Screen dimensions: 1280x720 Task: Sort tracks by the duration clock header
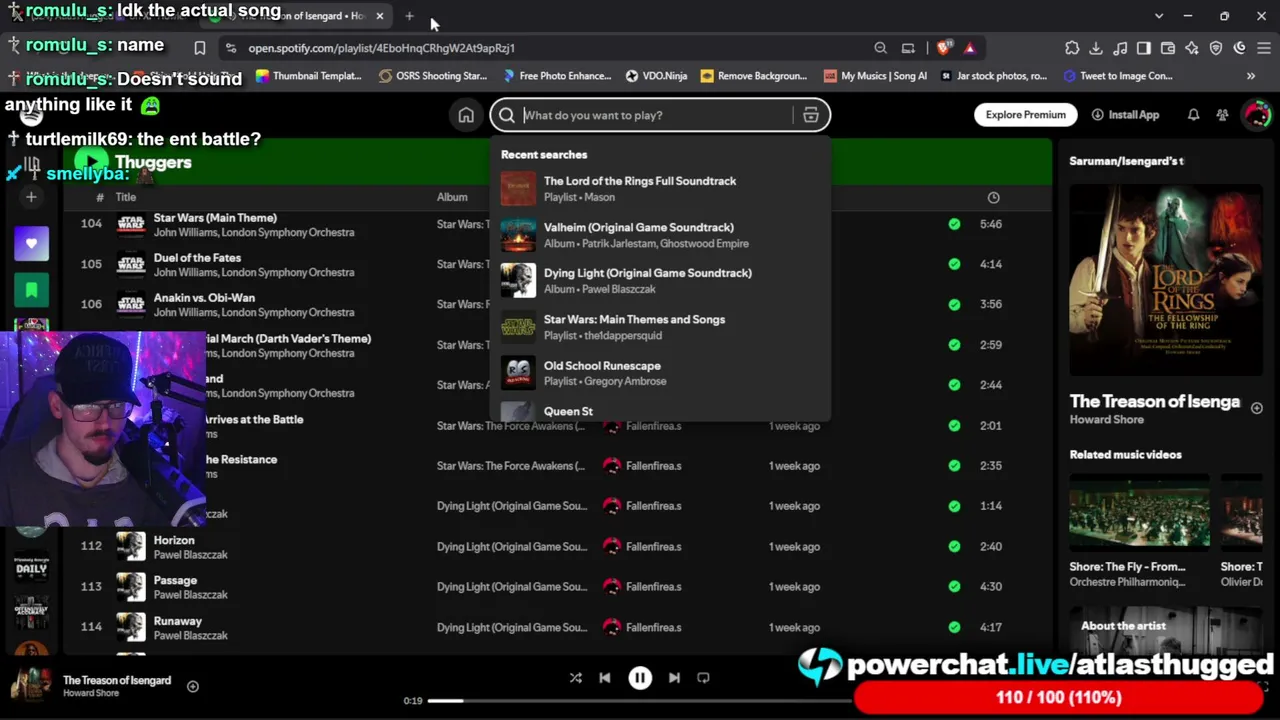pyautogui.click(x=993, y=198)
